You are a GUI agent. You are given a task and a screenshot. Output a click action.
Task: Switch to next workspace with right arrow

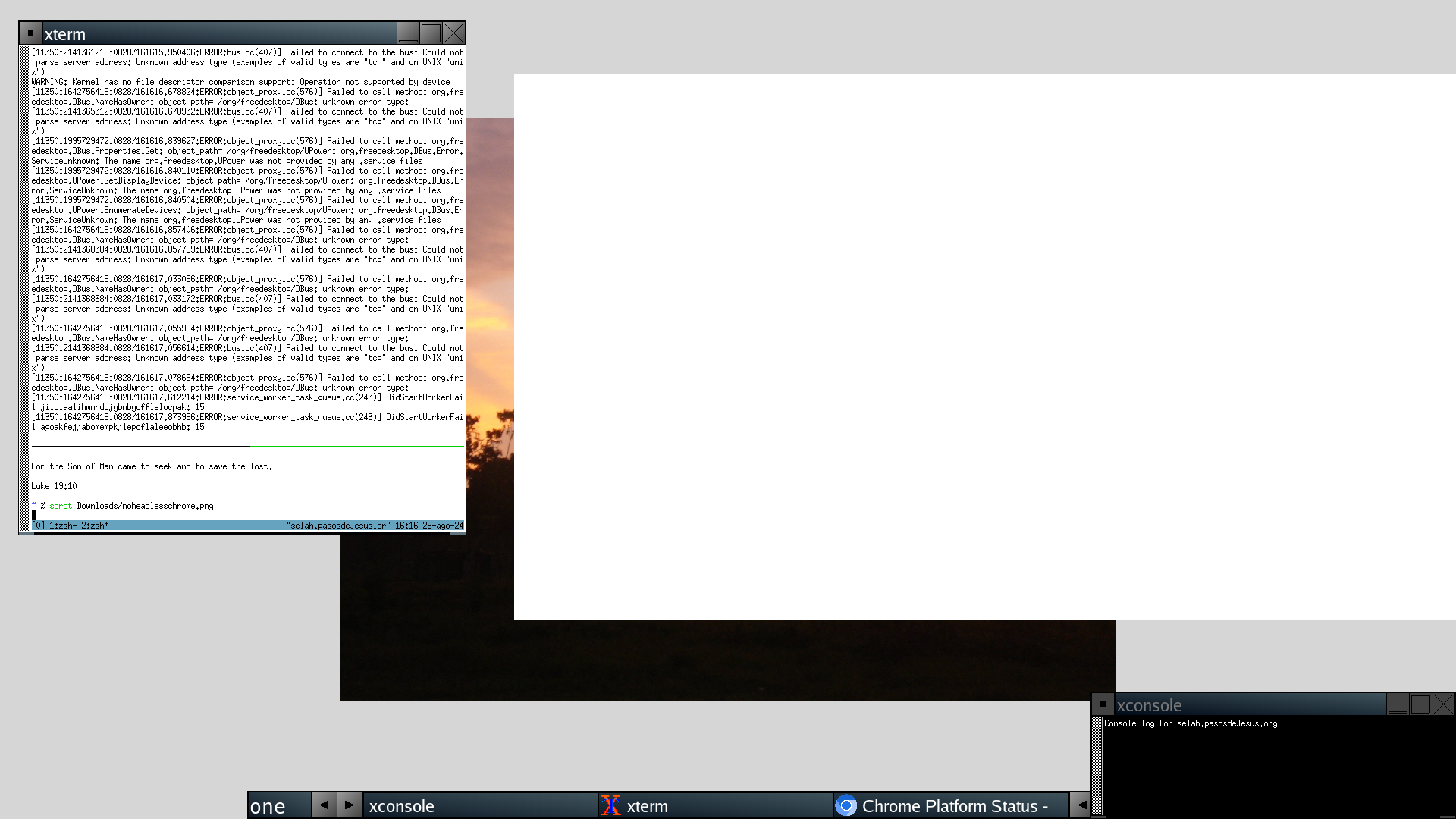[349, 805]
